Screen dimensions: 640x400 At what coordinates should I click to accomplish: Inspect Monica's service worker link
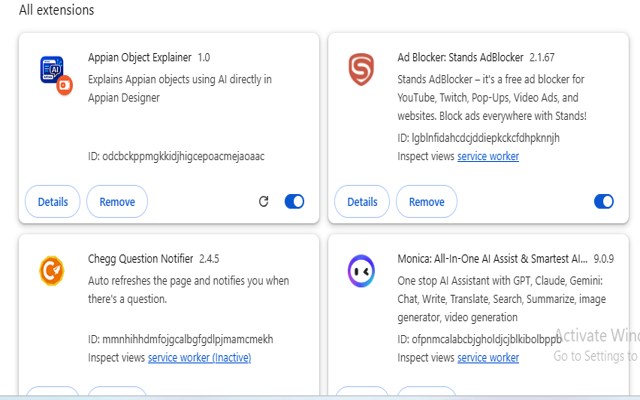click(x=488, y=358)
